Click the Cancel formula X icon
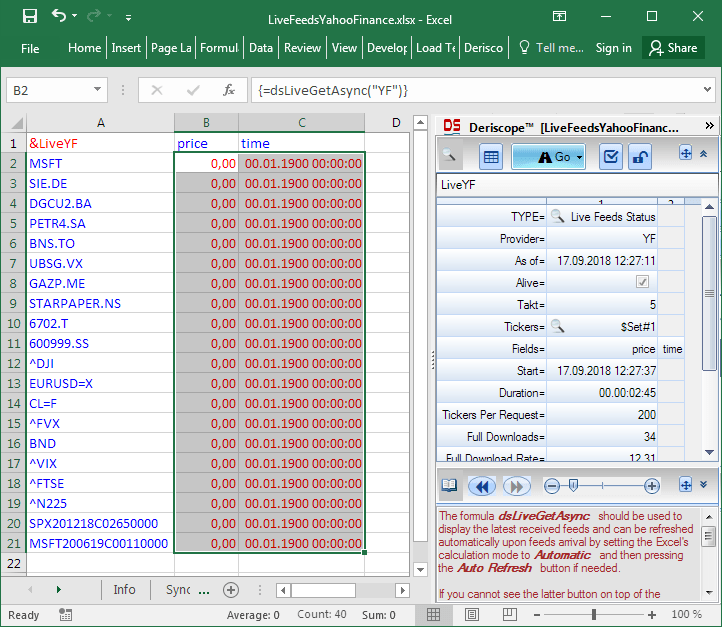Image resolution: width=722 pixels, height=627 pixels. (x=157, y=90)
